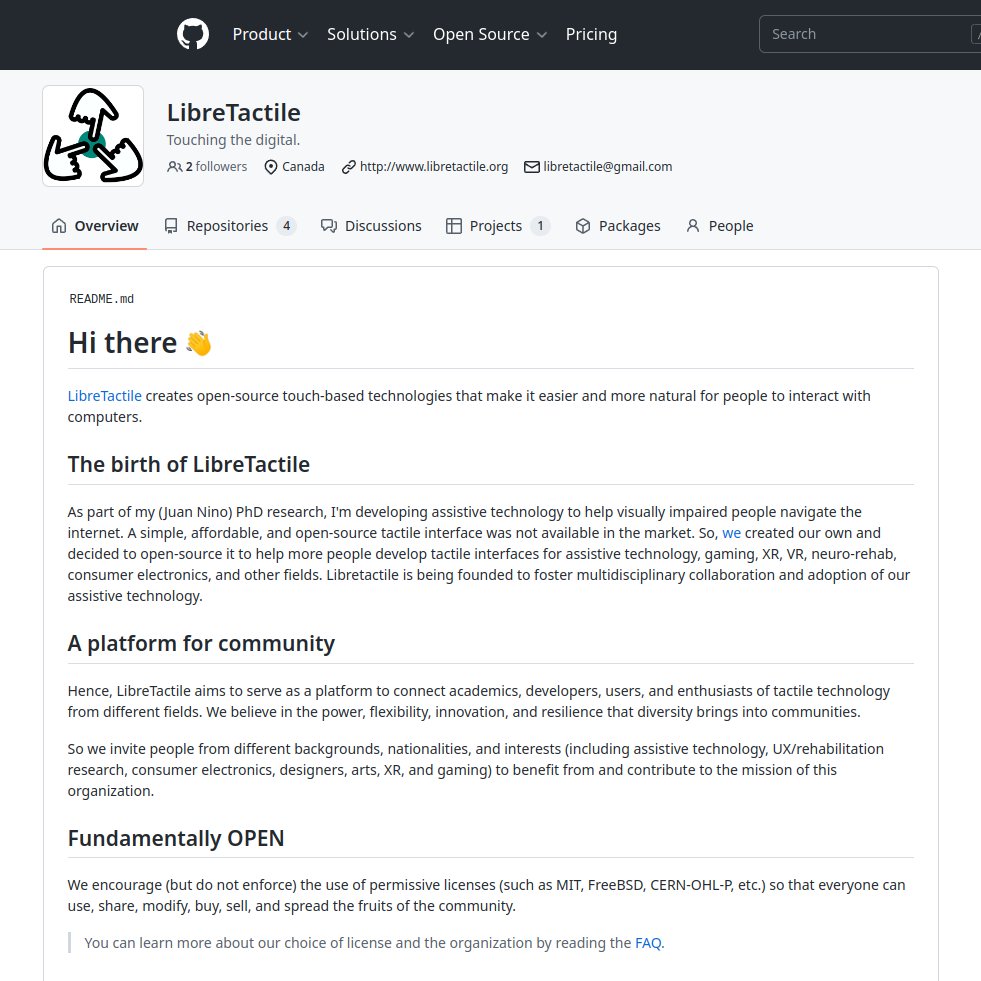Image resolution: width=981 pixels, height=981 pixels.
Task: Click the libretactile@gmail.com email link
Action: 607,167
